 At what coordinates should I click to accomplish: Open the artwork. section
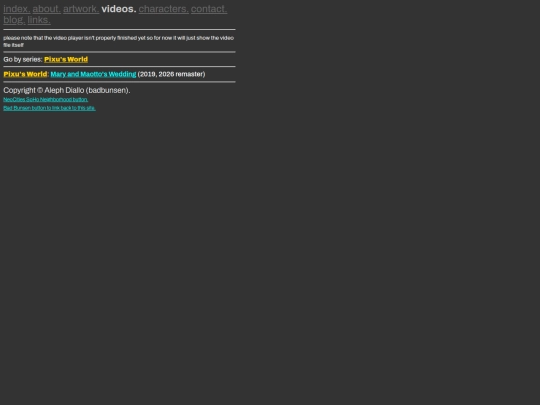[81, 9]
